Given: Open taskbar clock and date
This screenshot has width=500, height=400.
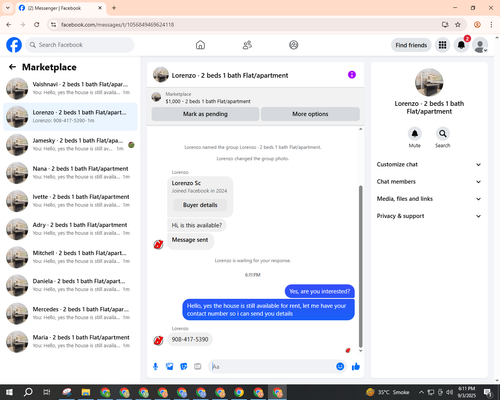Looking at the screenshot, I should tap(467, 392).
